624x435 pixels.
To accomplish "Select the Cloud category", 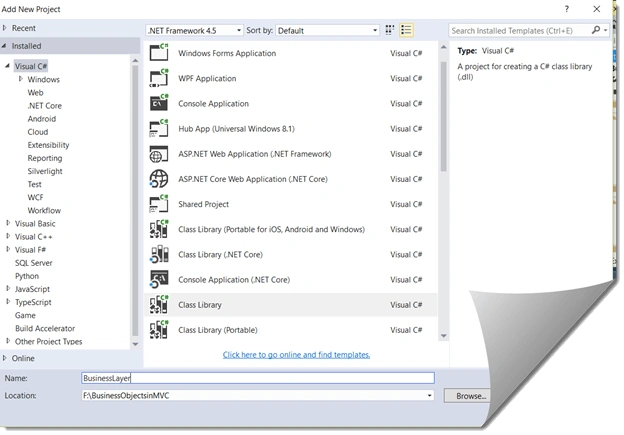I will pos(38,132).
